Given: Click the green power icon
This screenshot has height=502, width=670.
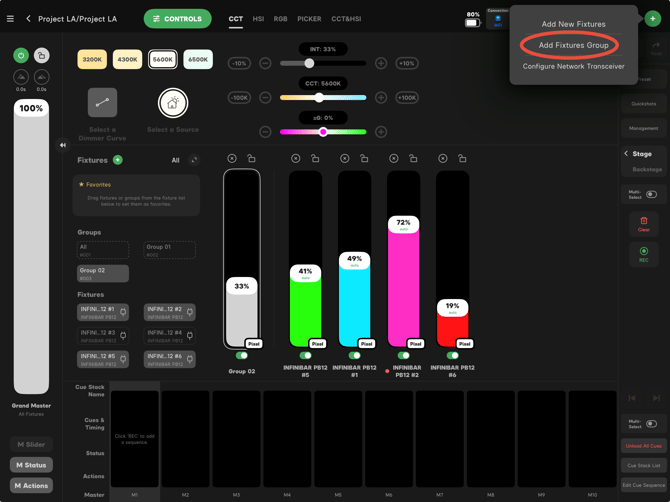Looking at the screenshot, I should click(x=21, y=56).
